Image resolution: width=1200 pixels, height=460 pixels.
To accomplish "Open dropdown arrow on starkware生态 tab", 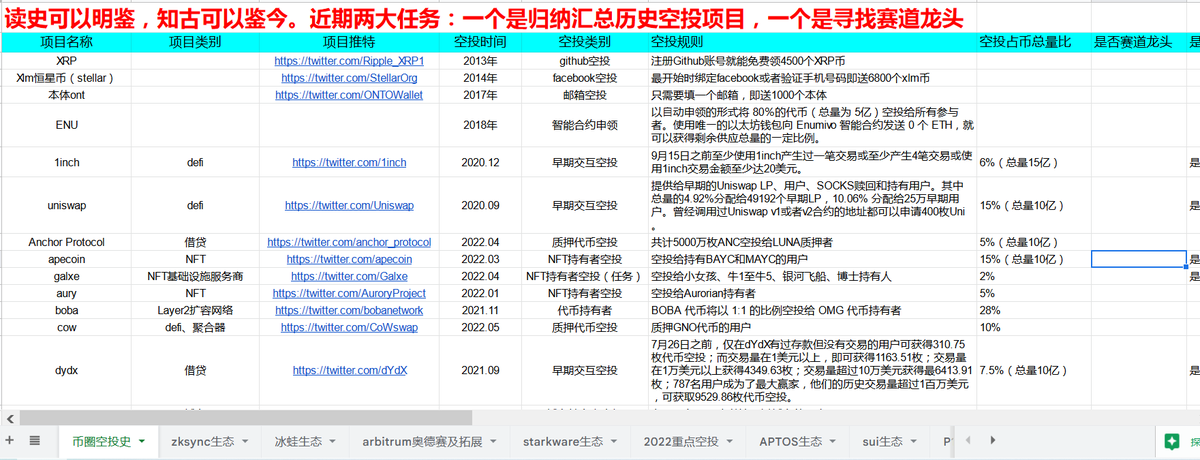I will (615, 441).
